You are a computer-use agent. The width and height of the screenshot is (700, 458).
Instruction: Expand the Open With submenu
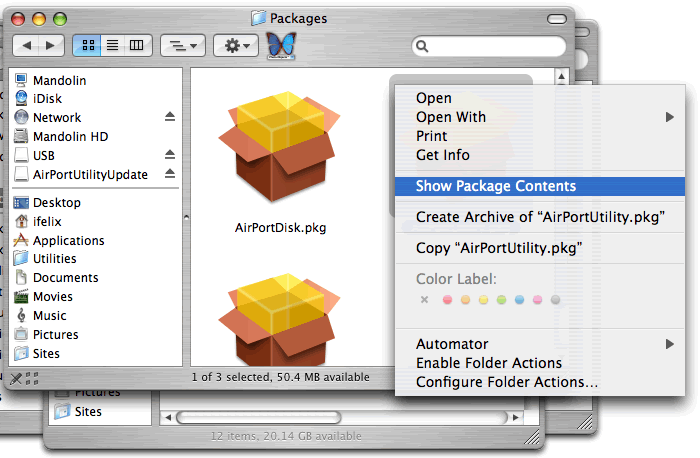pyautogui.click(x=540, y=117)
